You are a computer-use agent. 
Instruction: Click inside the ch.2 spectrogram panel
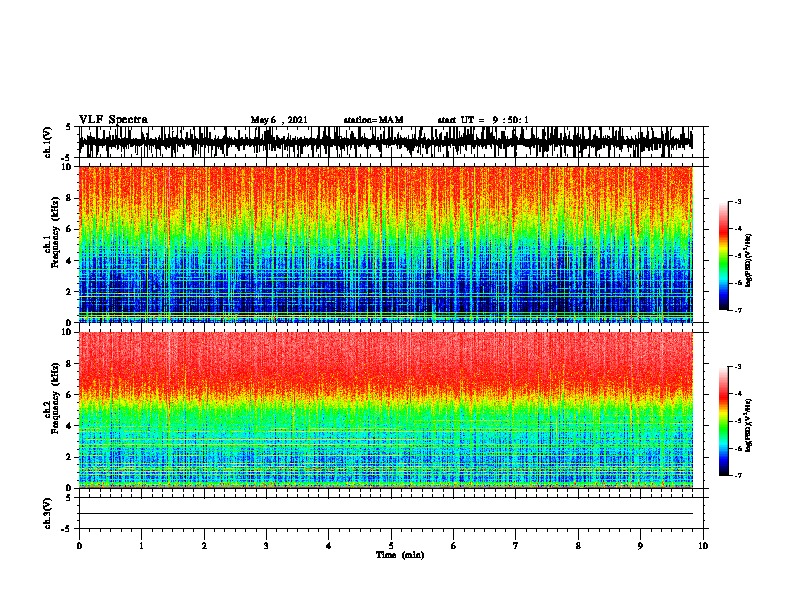click(x=386, y=410)
